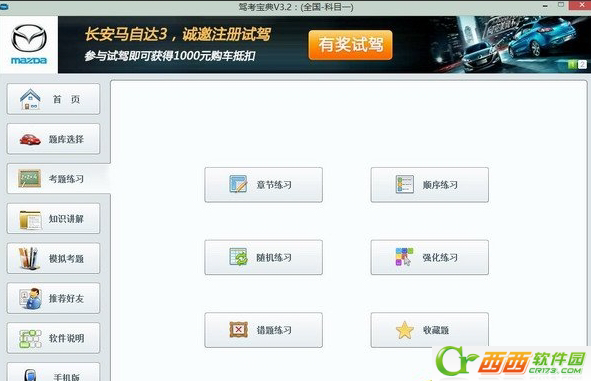Click the pencil-cup 模拟考题 icon
Viewport: 591px width, 381px height.
[x=29, y=259]
